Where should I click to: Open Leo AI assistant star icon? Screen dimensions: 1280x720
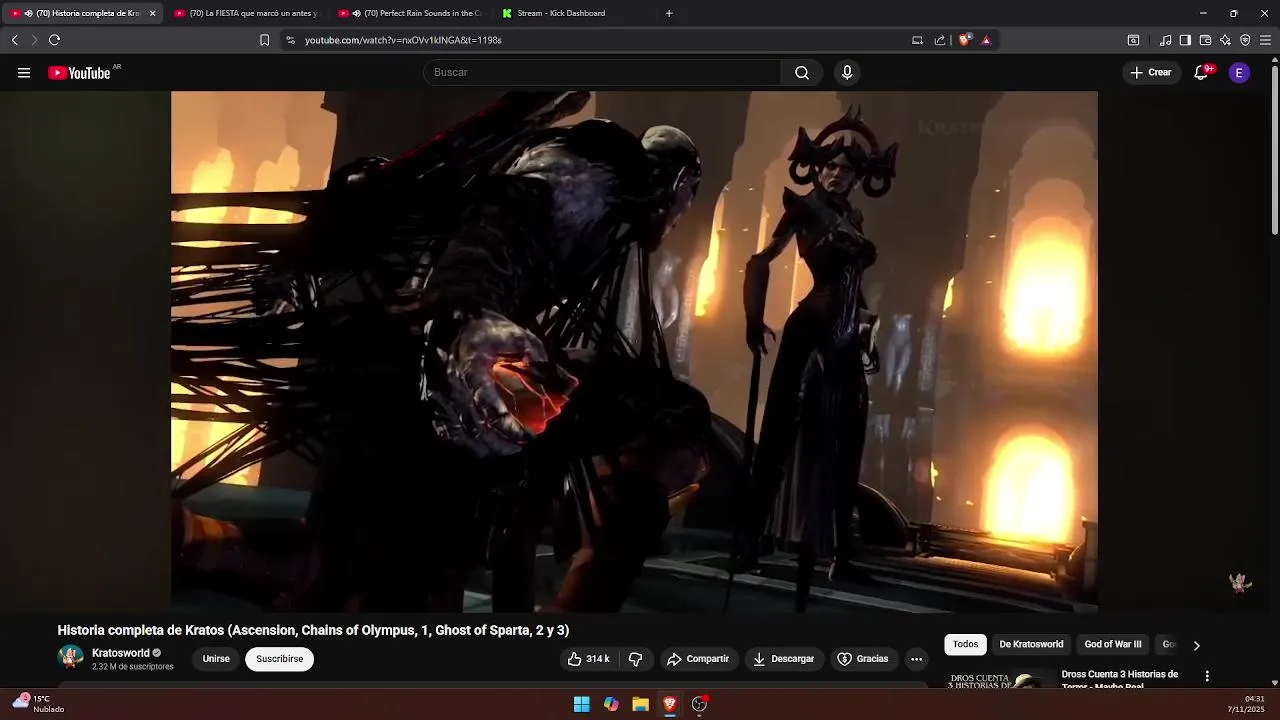[x=1225, y=40]
